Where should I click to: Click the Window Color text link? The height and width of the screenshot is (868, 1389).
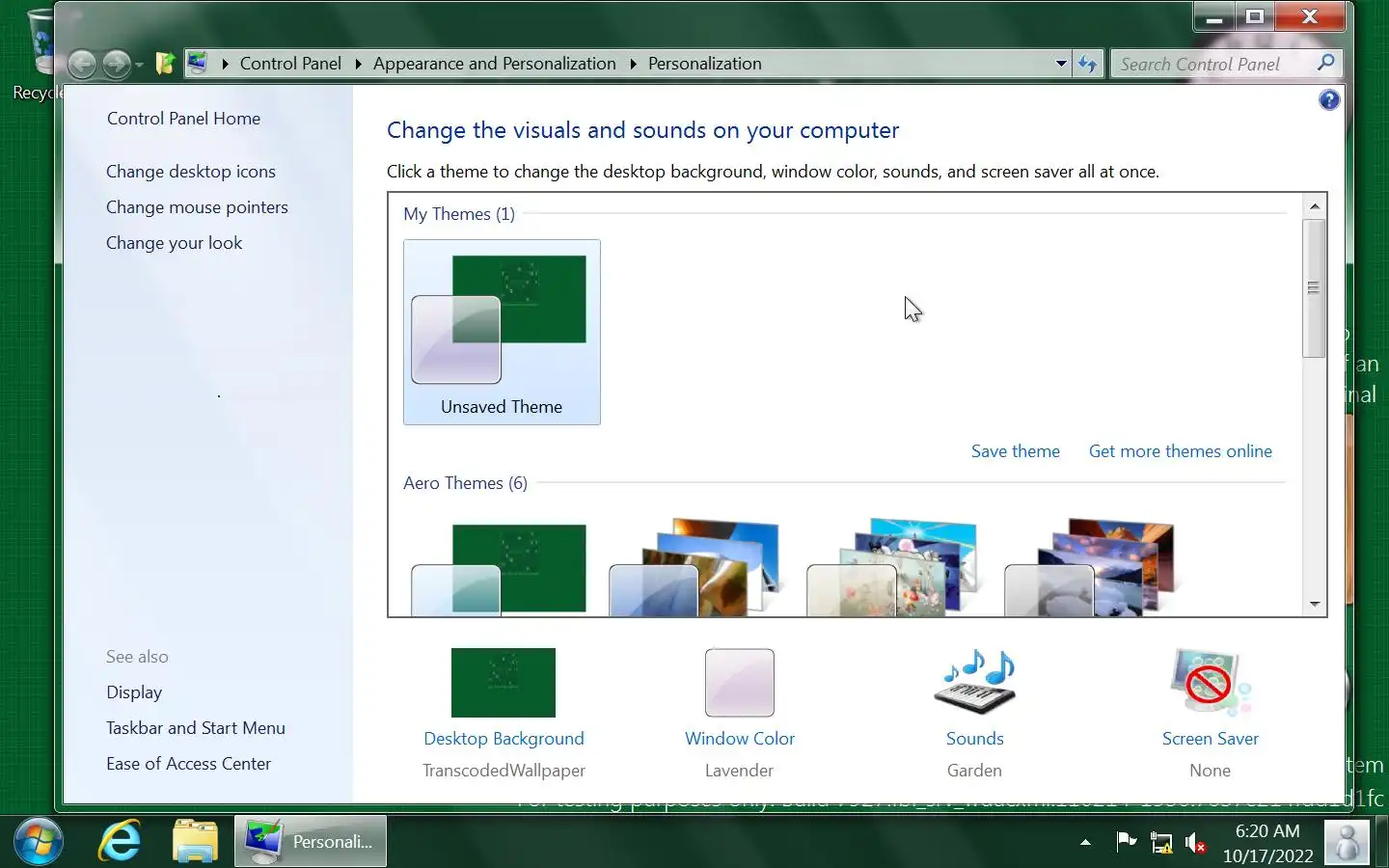740,739
